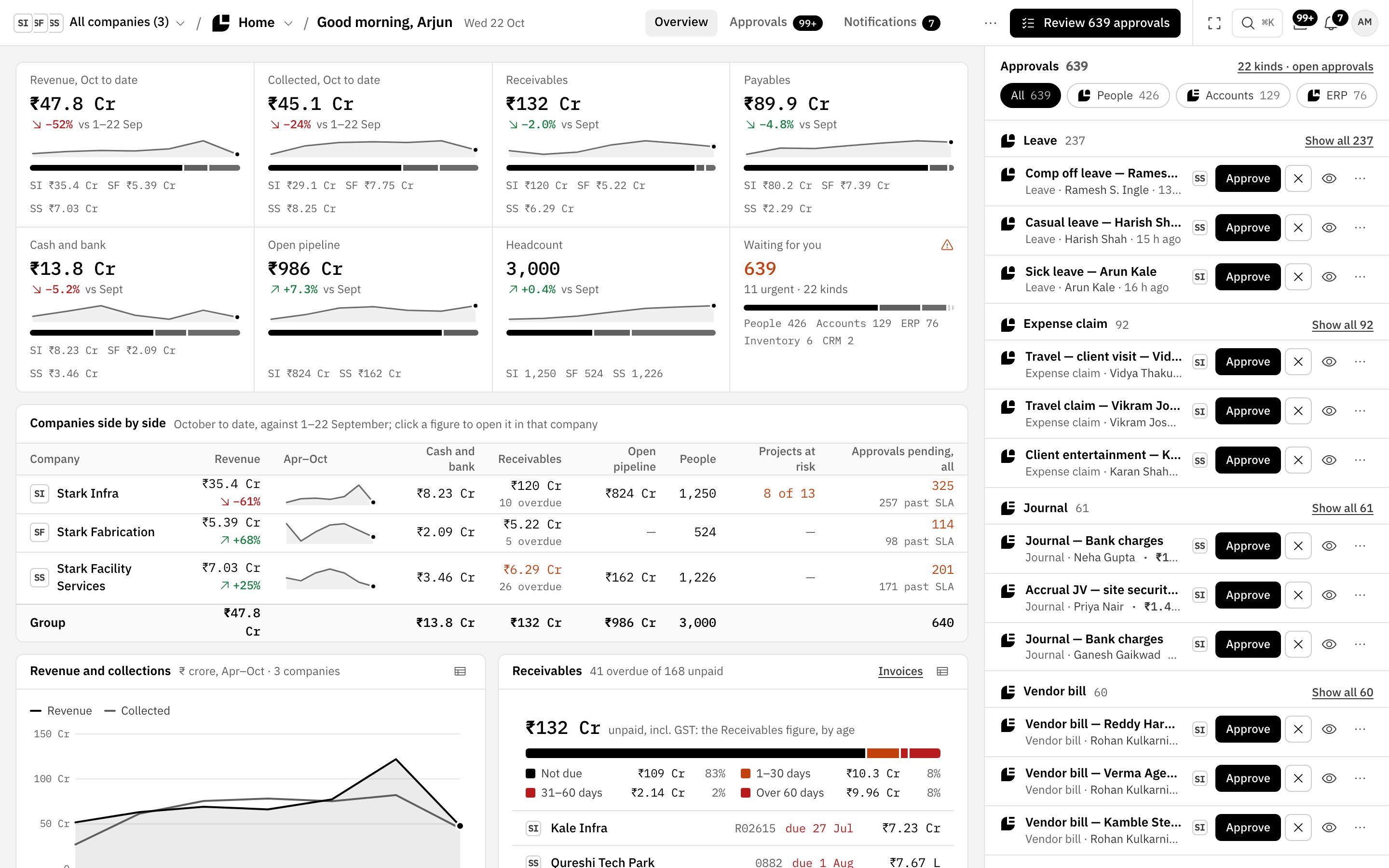Preview Ganesh Gaikwad's journal with eye icon
Viewport: 1389px width, 868px height.
tap(1329, 644)
